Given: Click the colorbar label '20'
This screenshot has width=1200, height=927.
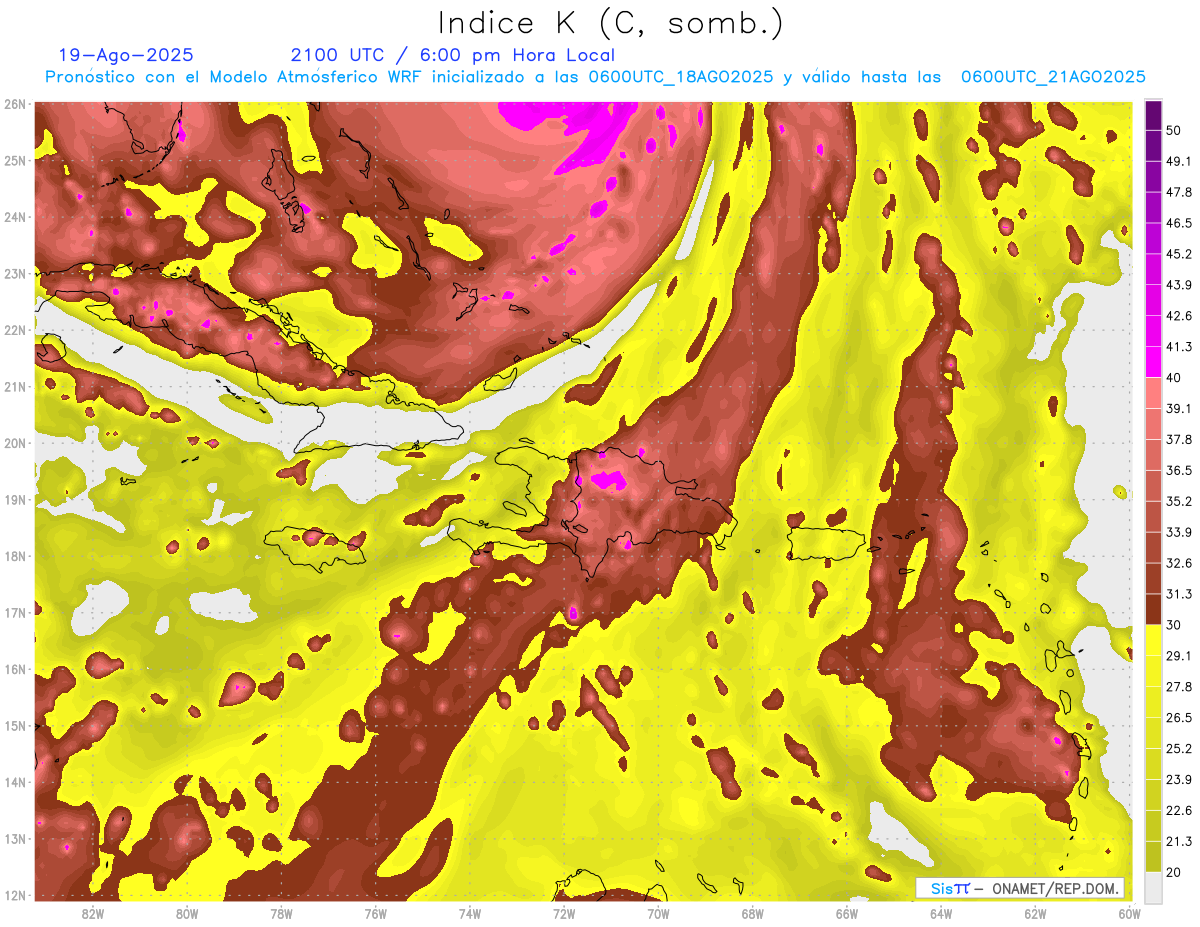Looking at the screenshot, I should click(x=1173, y=871).
